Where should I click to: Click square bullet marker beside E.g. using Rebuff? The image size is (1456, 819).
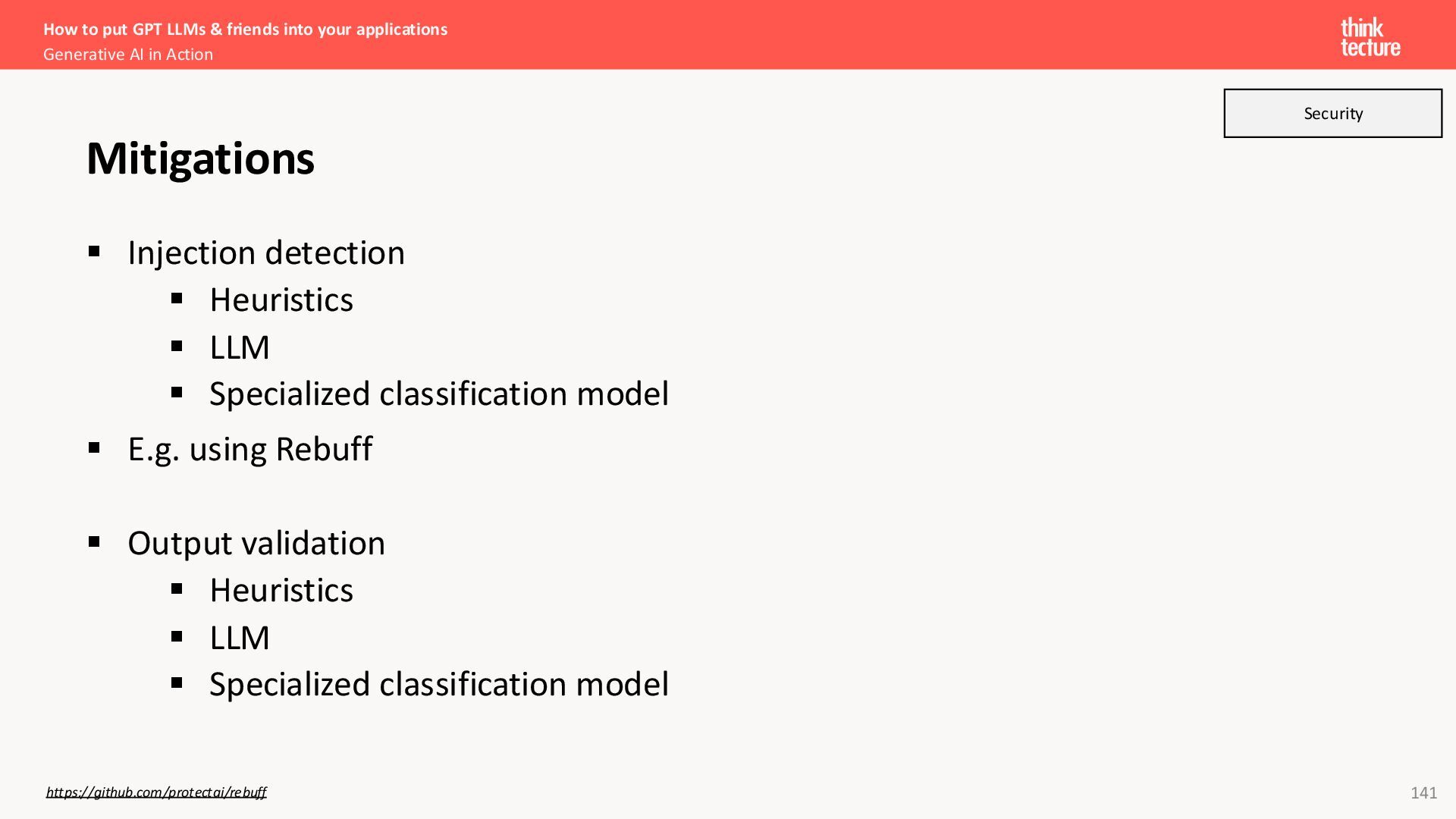[x=94, y=447]
